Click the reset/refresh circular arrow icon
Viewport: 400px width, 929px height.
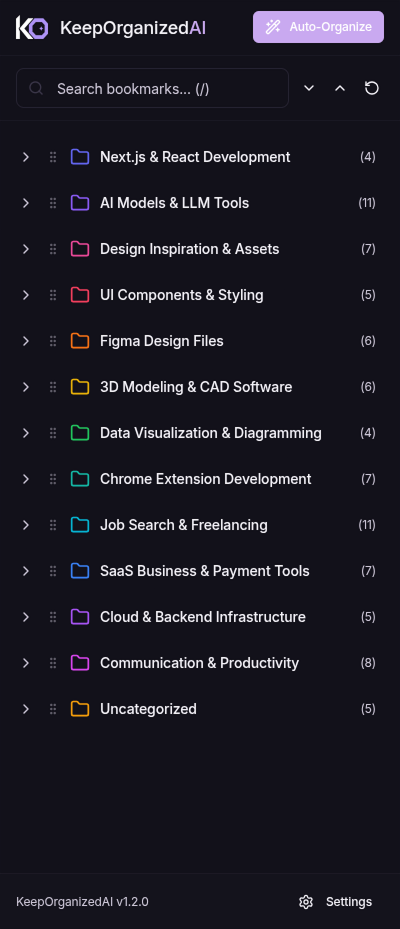372,88
